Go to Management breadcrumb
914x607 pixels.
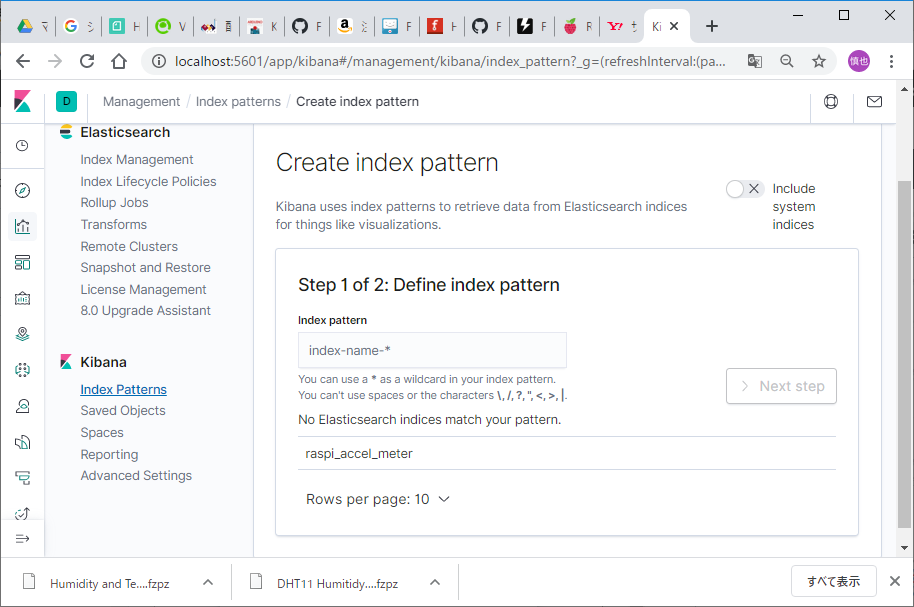point(142,101)
